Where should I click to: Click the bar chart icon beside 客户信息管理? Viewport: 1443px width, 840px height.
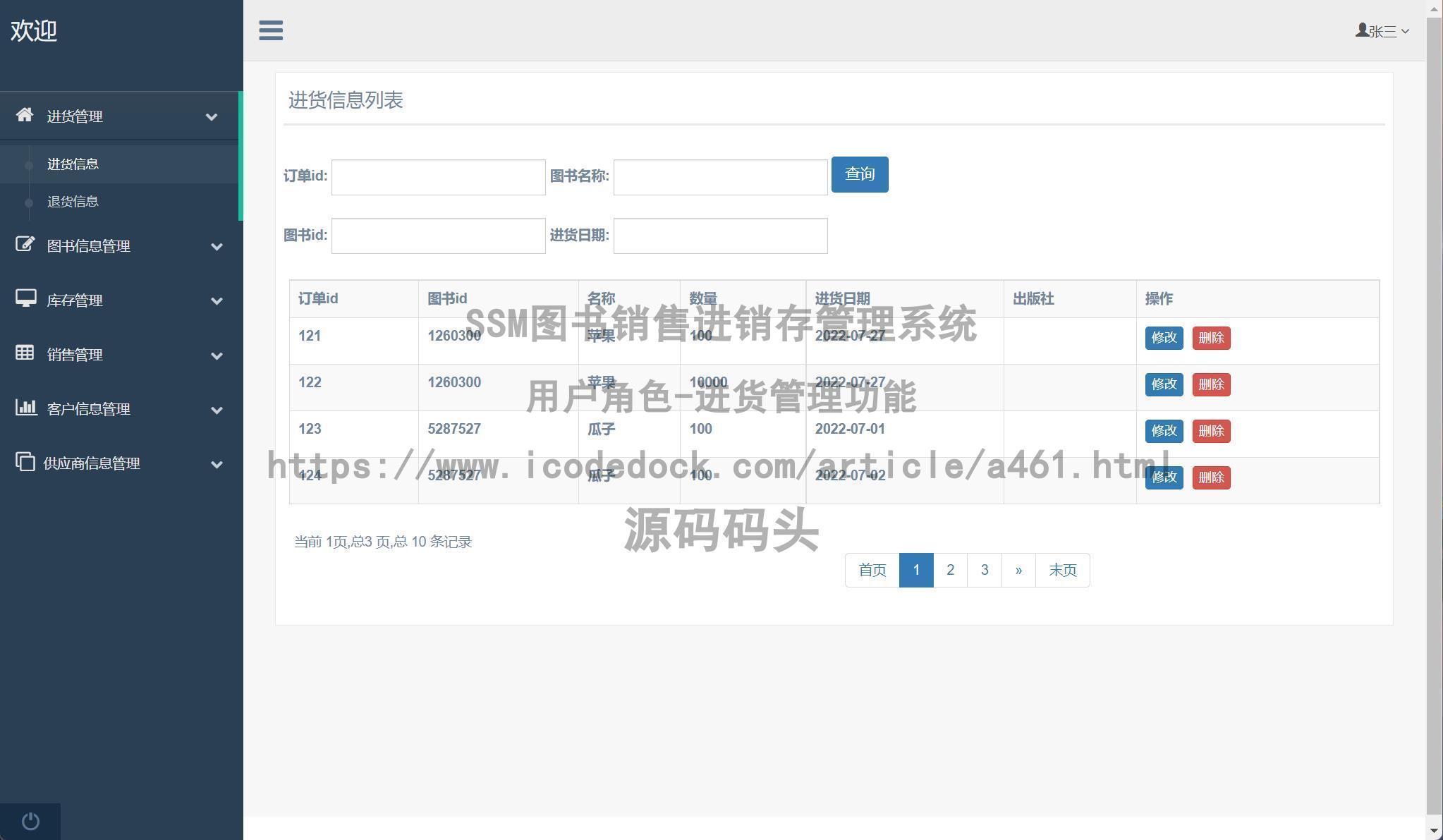click(25, 408)
